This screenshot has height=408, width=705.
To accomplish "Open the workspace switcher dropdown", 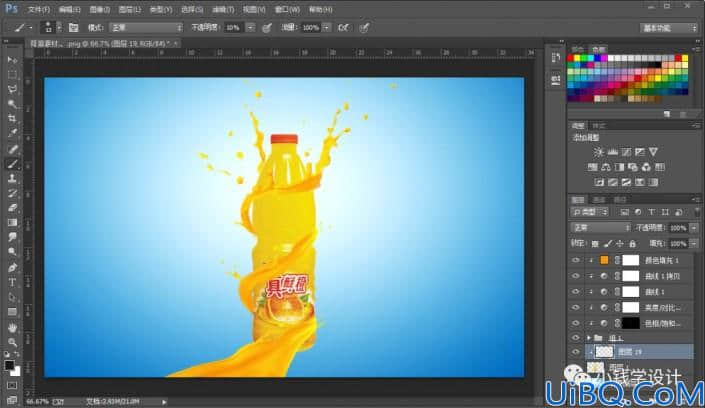I will click(669, 28).
